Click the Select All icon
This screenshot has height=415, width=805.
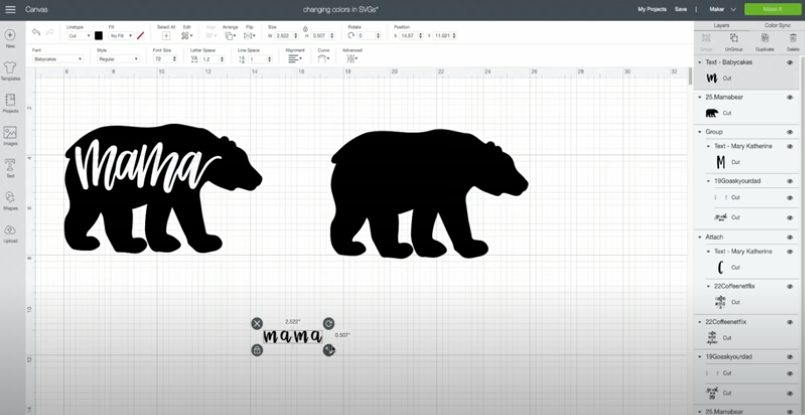click(166, 35)
